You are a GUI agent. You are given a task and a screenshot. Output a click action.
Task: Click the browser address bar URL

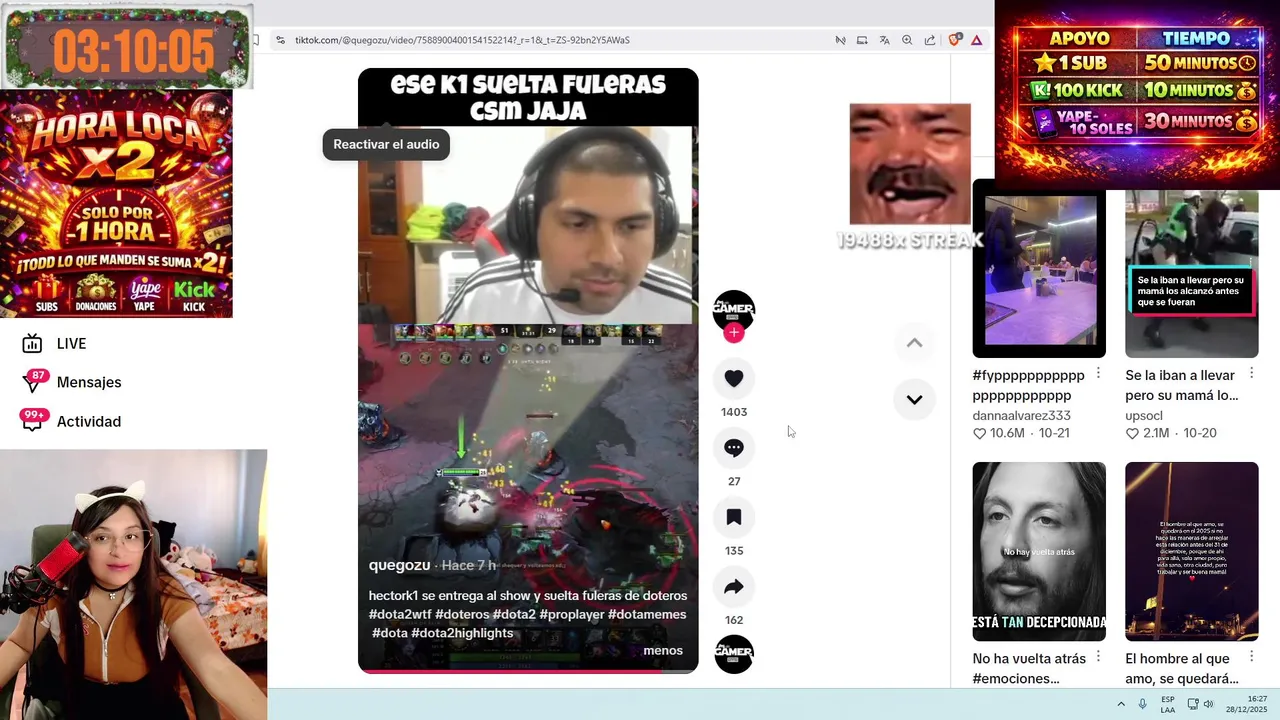462,40
